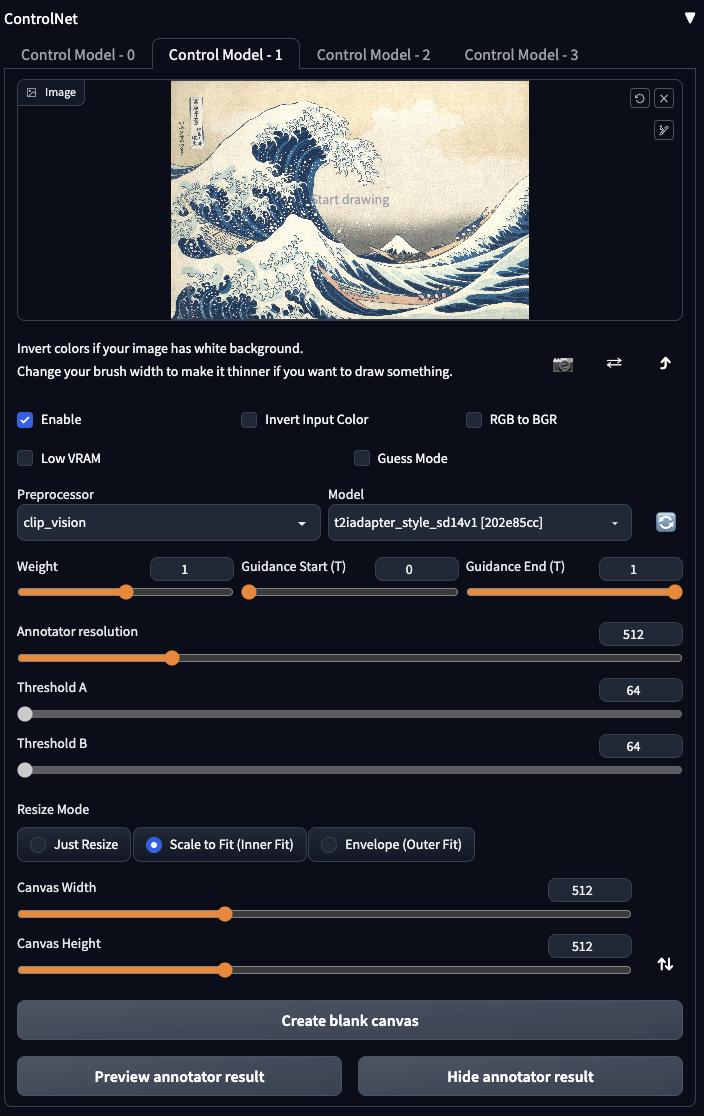Click the Weight value field

tap(191, 569)
